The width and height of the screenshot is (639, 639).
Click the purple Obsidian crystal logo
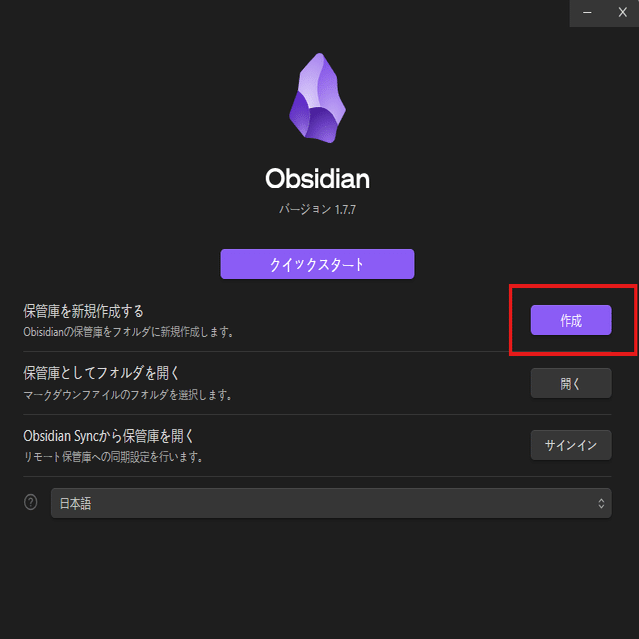point(317,98)
